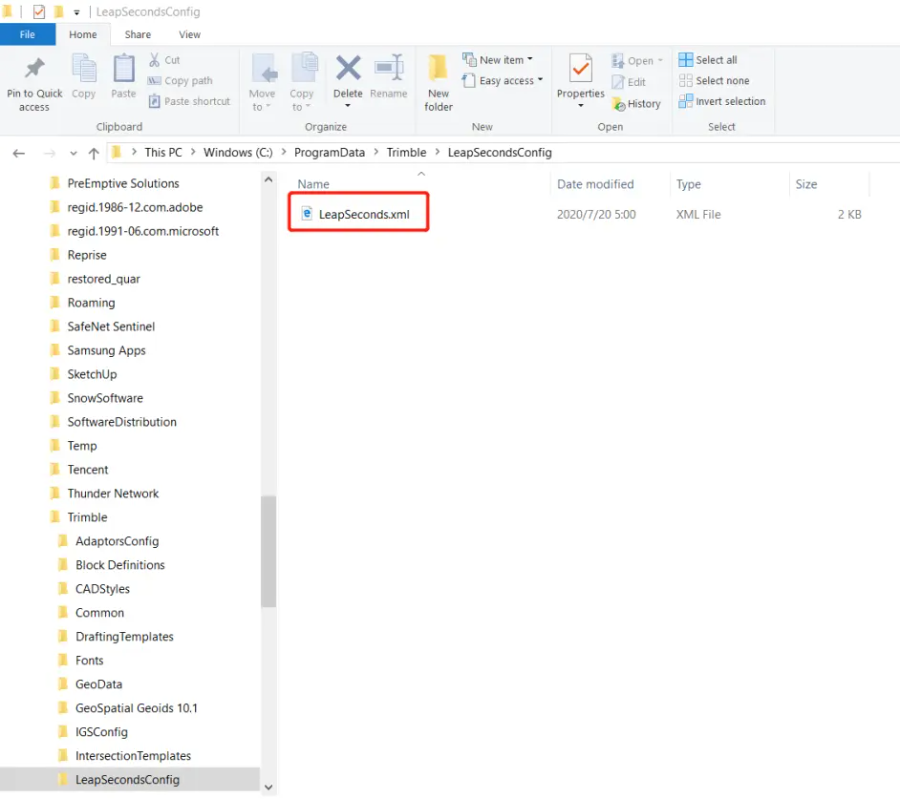Expand the chevron after Trimble in address bar
This screenshot has width=900, height=799.
click(437, 152)
